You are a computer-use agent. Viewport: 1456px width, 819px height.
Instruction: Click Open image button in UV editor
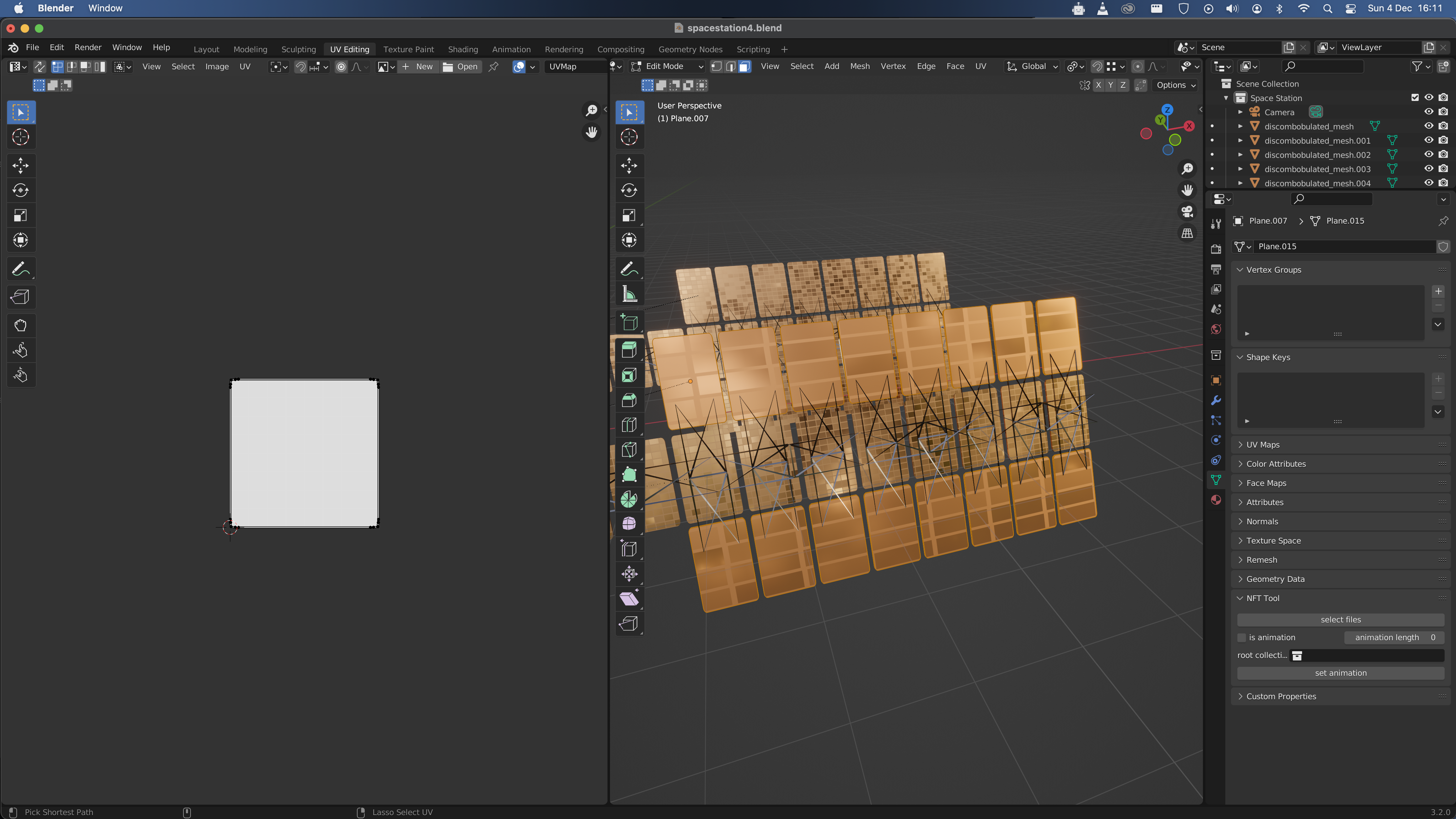[x=461, y=67]
